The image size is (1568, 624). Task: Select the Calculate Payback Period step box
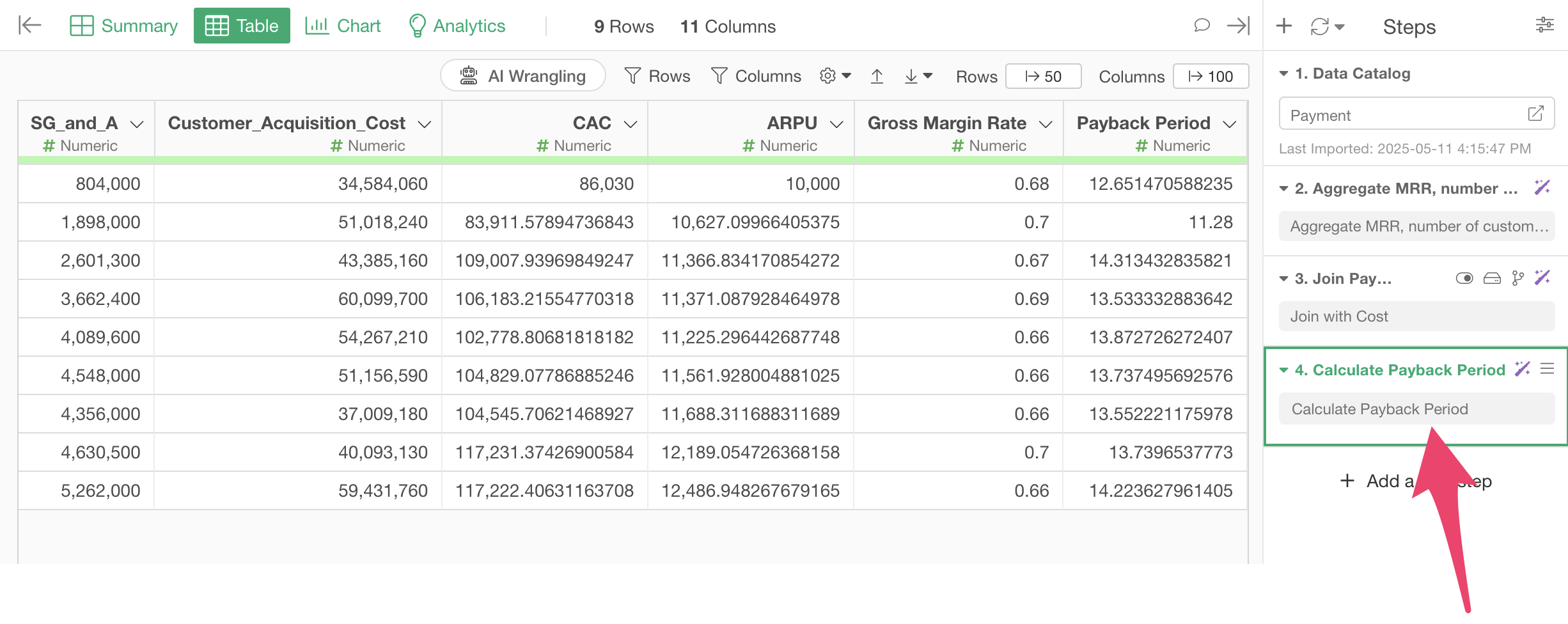click(1416, 409)
